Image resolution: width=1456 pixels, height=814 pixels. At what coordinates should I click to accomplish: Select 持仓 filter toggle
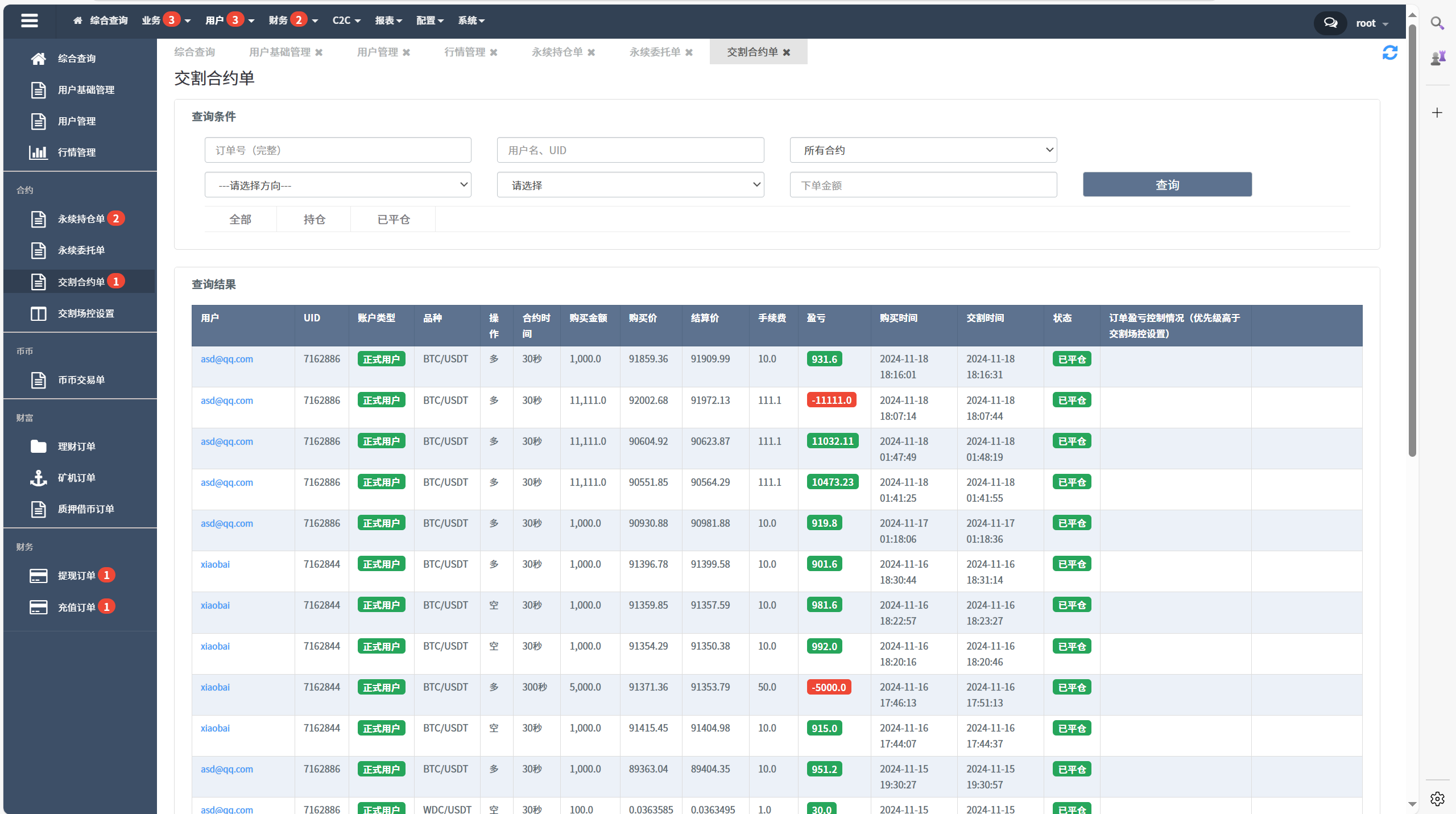point(314,219)
